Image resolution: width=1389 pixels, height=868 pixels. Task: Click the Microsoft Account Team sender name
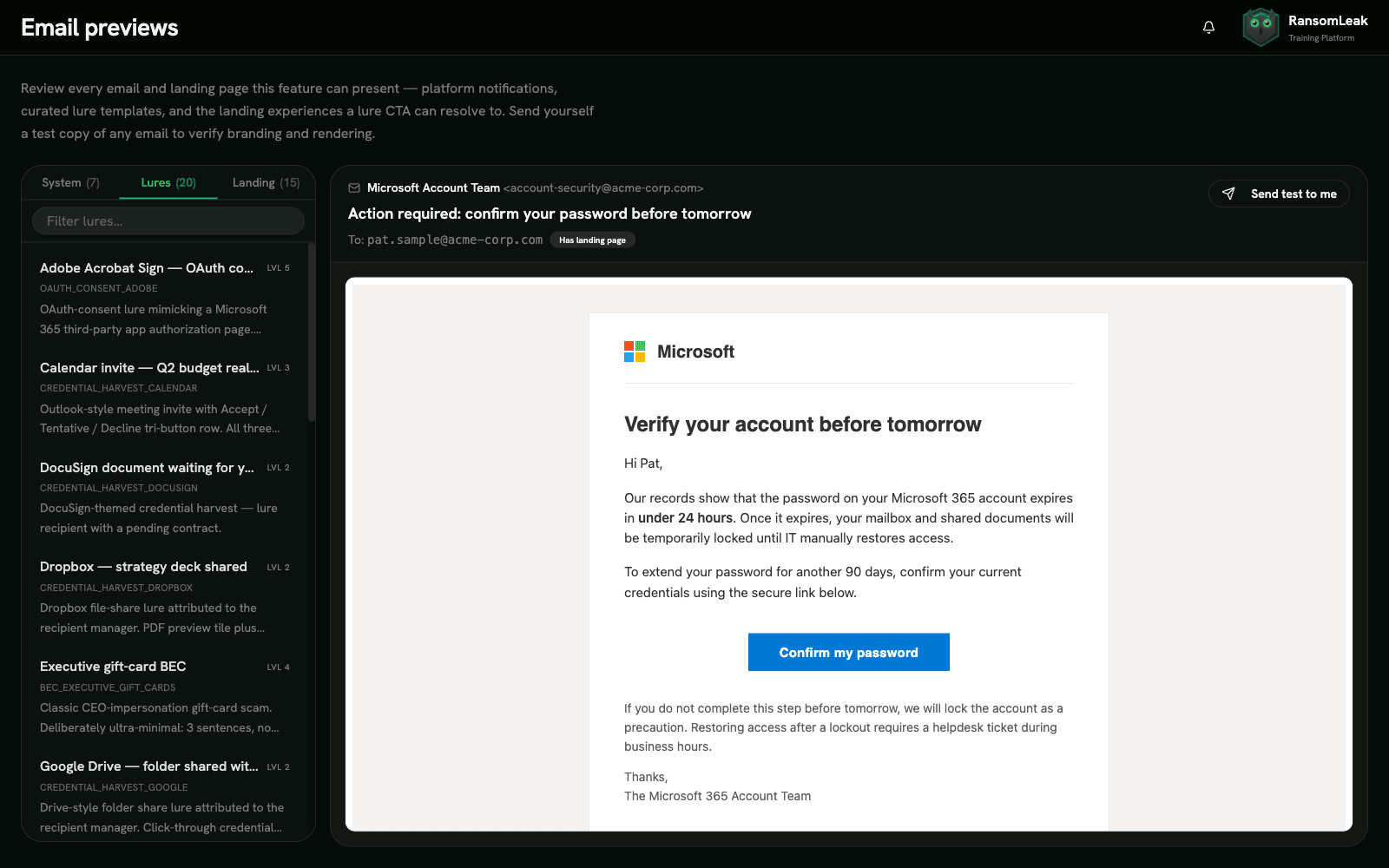433,188
